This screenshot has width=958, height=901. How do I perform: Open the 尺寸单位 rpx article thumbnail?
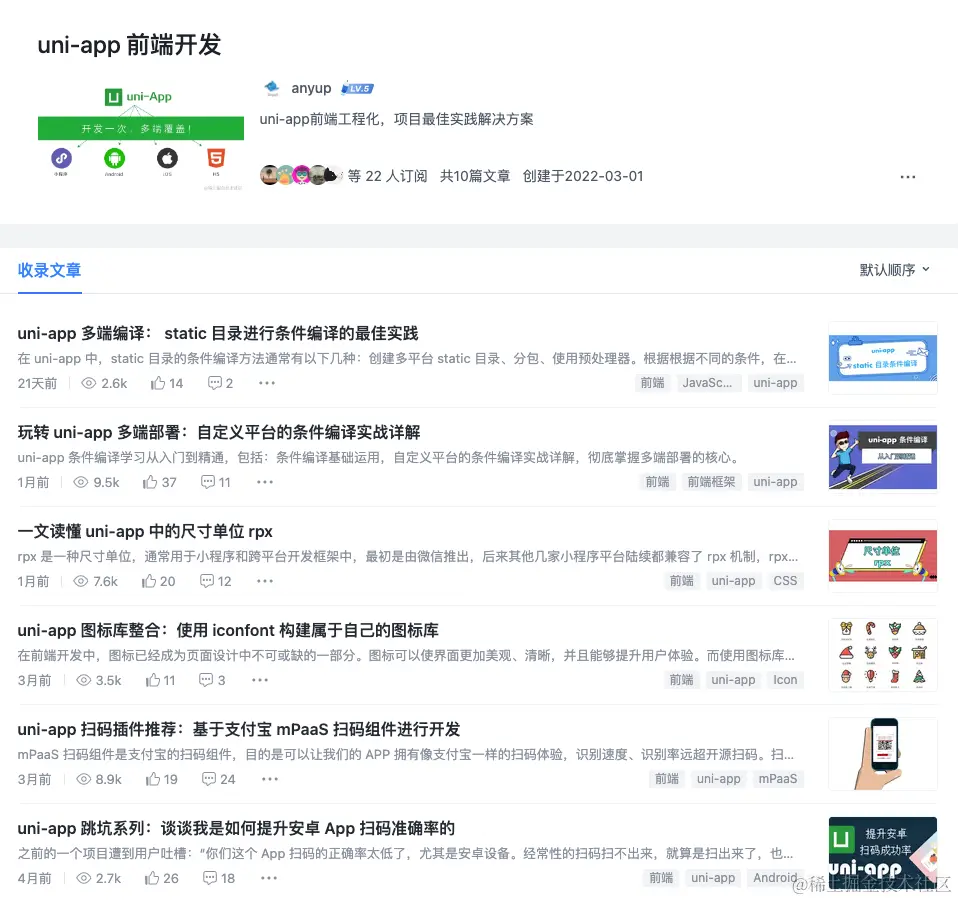pyautogui.click(x=883, y=556)
